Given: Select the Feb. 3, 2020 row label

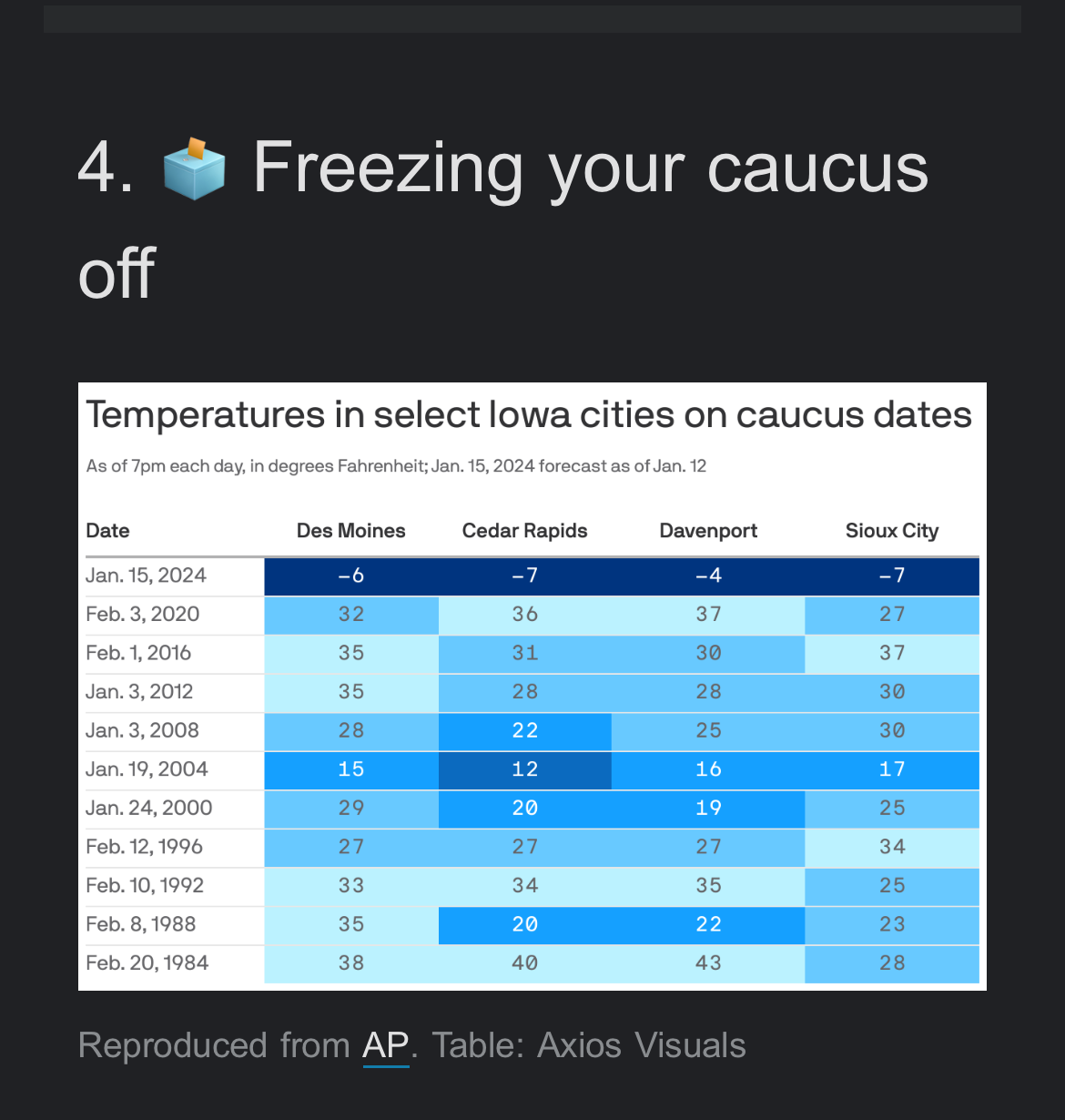Looking at the screenshot, I should pos(143,615).
